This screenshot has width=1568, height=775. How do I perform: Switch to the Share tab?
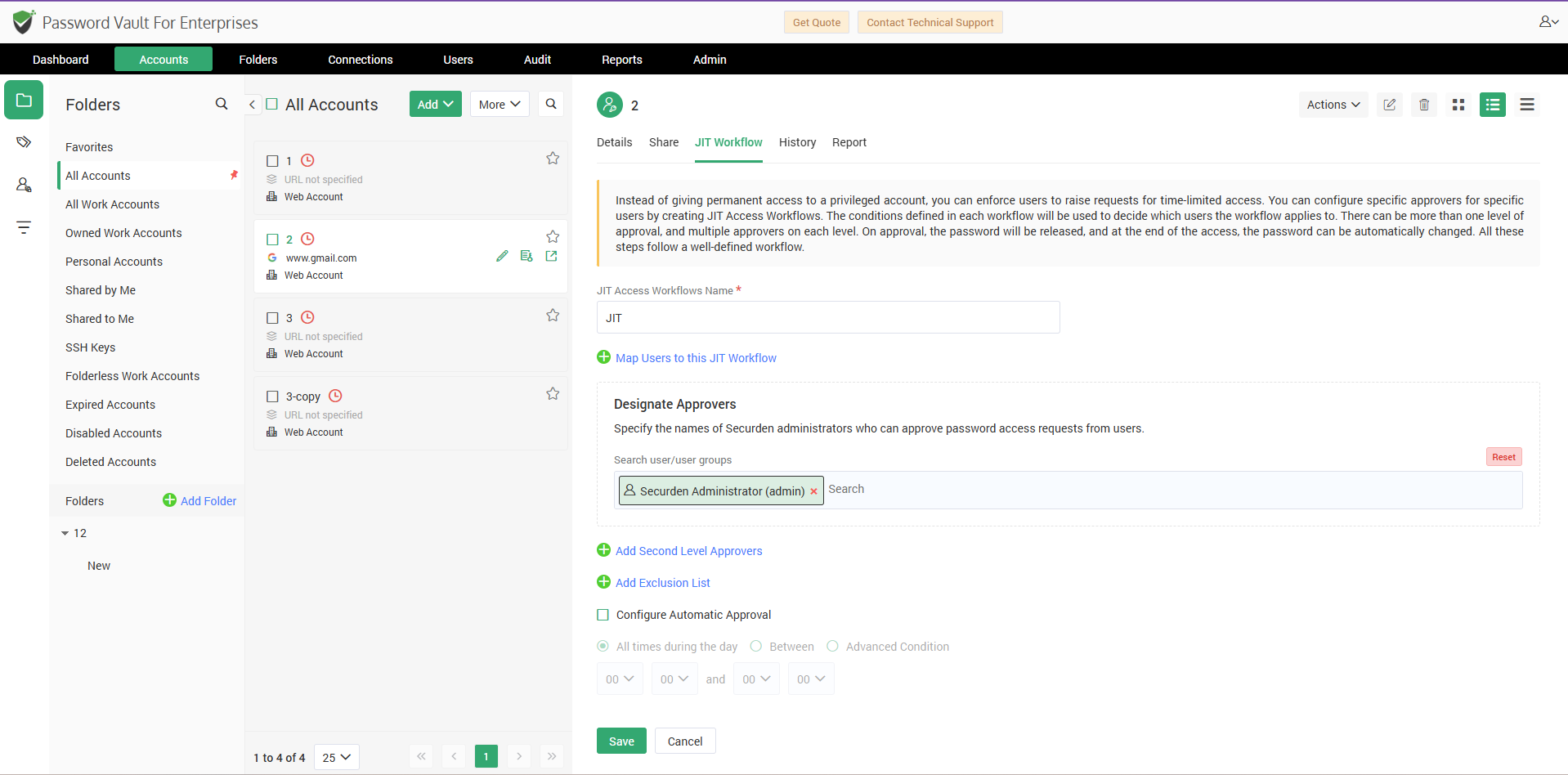pos(664,142)
